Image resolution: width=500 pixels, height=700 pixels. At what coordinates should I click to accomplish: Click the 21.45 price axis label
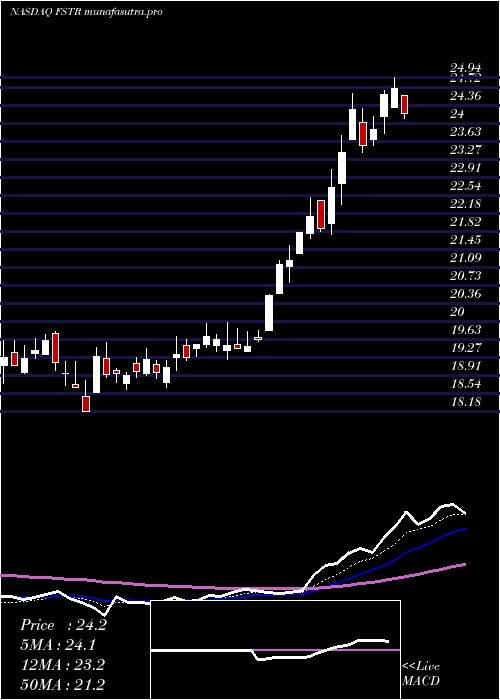pyautogui.click(x=465, y=240)
